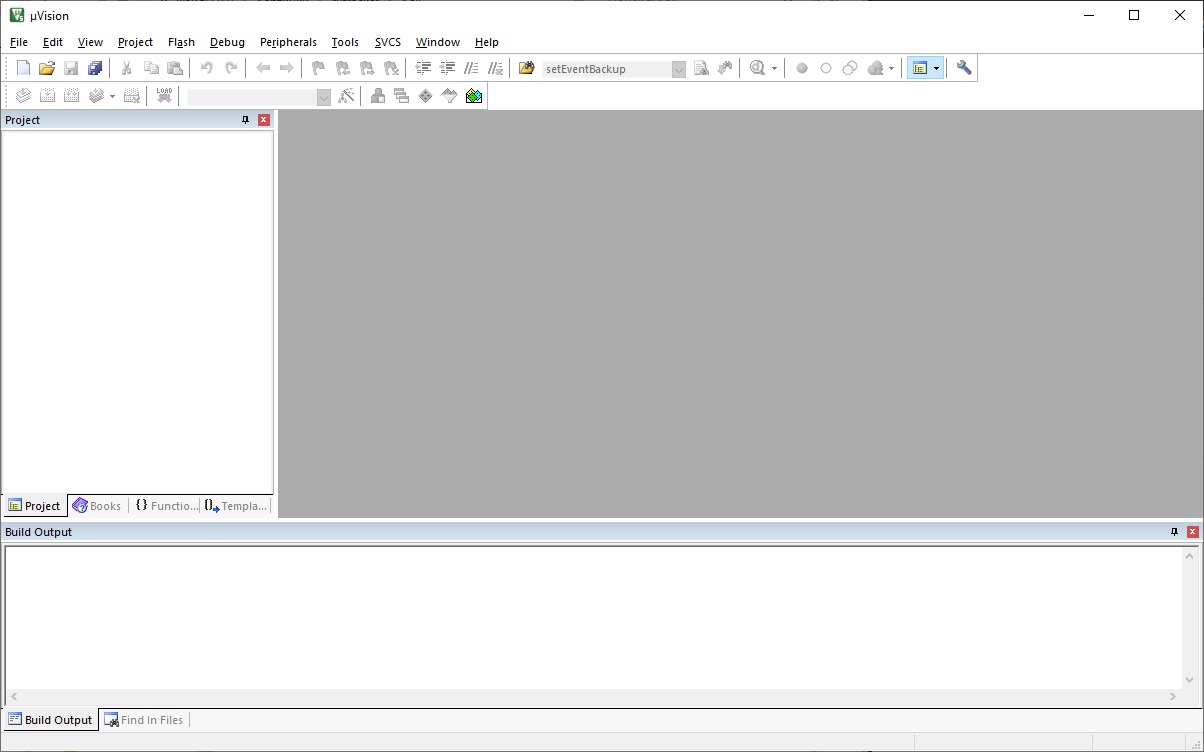Build the target files
The height and width of the screenshot is (752, 1204).
(x=47, y=96)
